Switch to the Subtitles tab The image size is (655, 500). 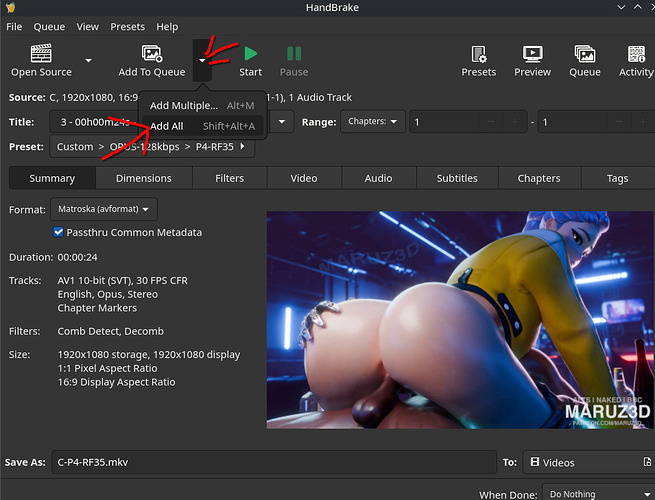tap(457, 178)
